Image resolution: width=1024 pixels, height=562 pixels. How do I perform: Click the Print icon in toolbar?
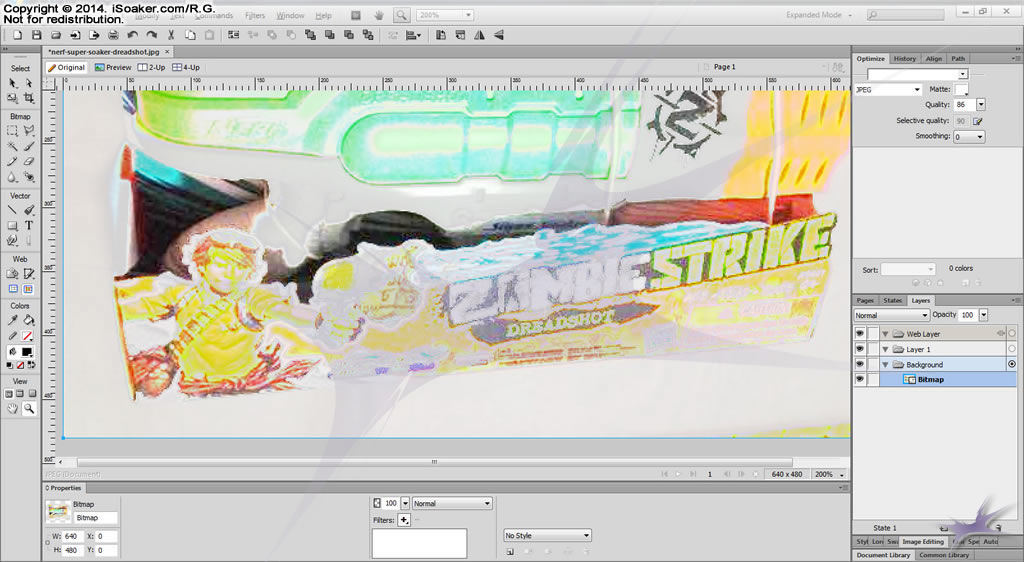pyautogui.click(x=113, y=35)
